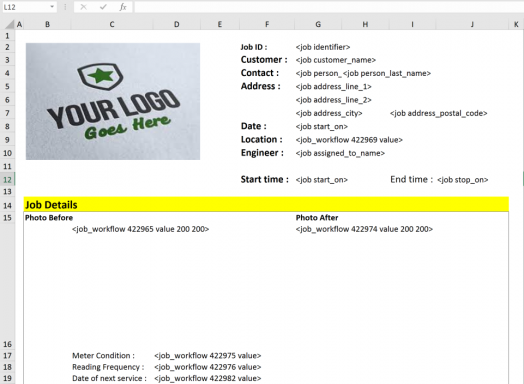This screenshot has width=524, height=384.
Task: Select column C header
Action: click(112, 24)
